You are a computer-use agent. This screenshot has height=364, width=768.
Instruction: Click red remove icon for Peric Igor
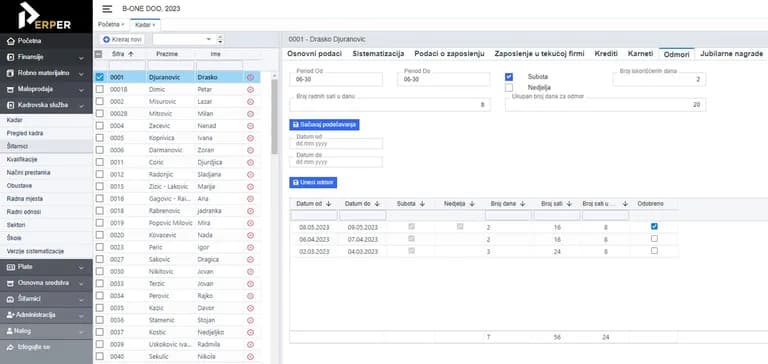[250, 247]
